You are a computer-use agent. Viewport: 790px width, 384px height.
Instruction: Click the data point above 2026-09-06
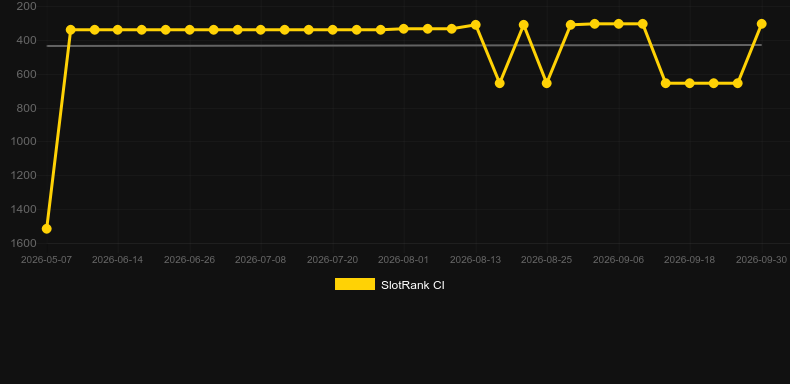[x=619, y=24]
